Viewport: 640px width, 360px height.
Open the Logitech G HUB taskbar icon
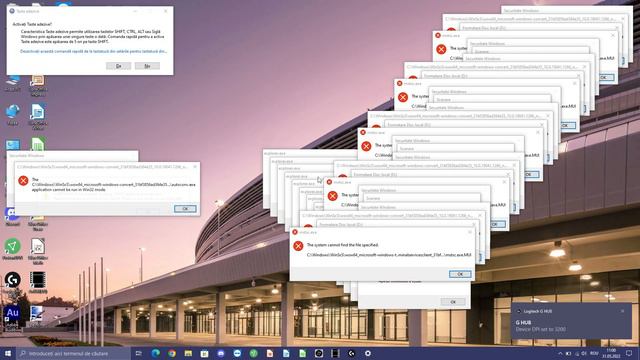click(x=351, y=353)
